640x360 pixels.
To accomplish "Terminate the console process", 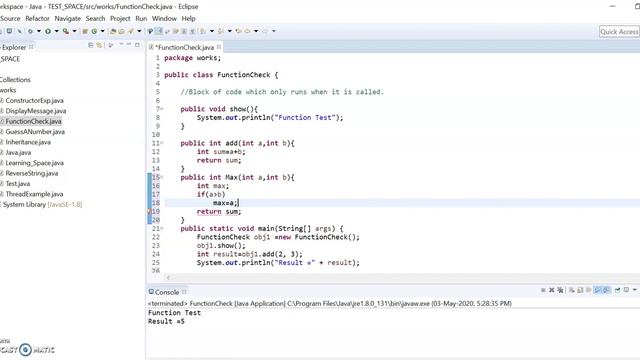I will (x=543, y=290).
